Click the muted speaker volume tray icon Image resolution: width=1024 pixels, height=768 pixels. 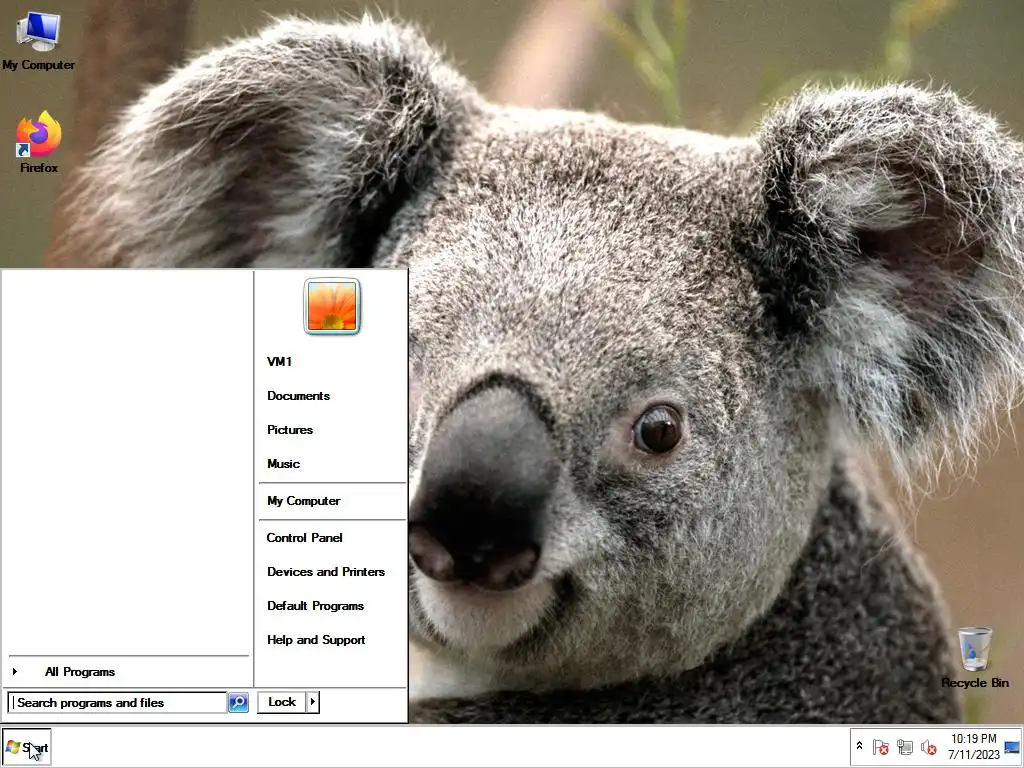(928, 747)
